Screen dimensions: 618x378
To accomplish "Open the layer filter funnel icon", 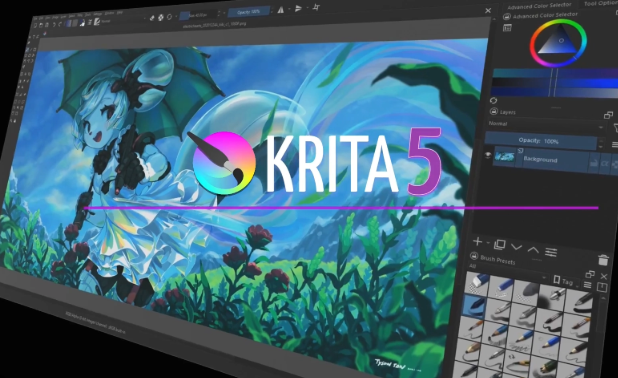I will (x=616, y=128).
